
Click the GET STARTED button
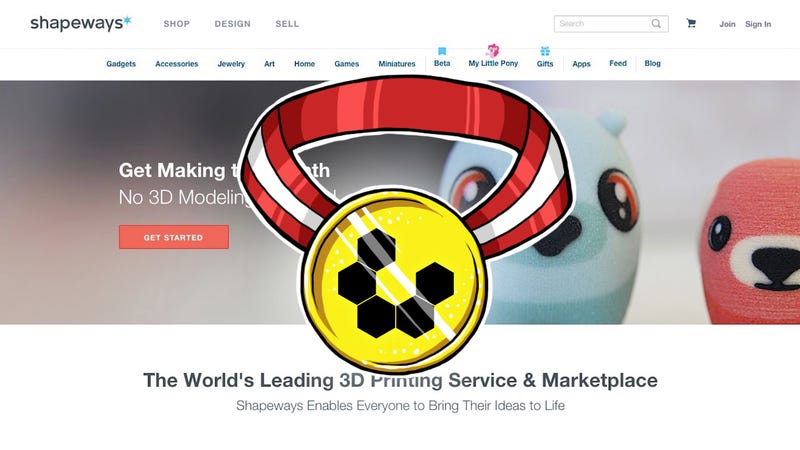(x=174, y=237)
